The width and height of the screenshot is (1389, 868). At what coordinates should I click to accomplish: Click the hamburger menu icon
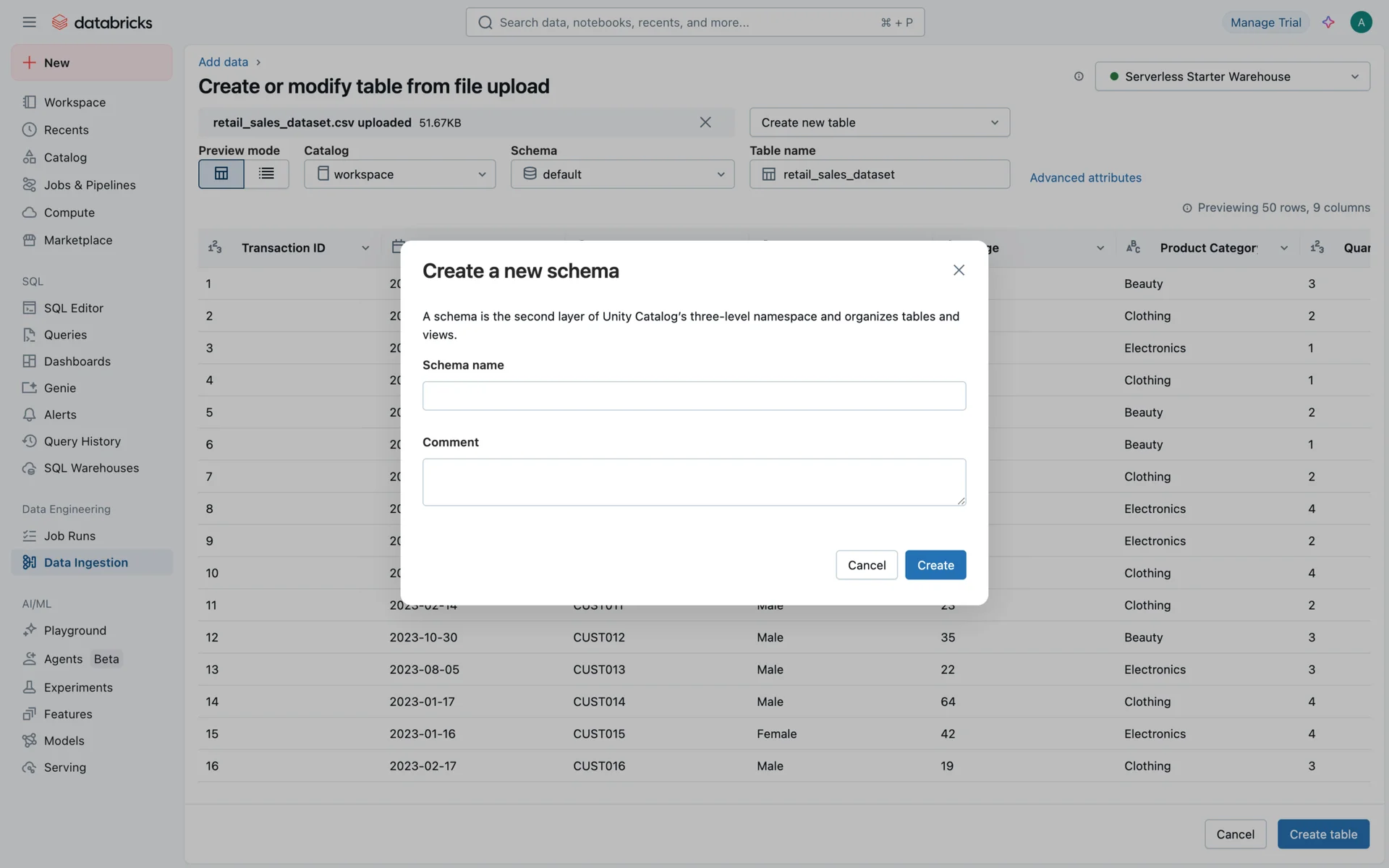pos(29,22)
